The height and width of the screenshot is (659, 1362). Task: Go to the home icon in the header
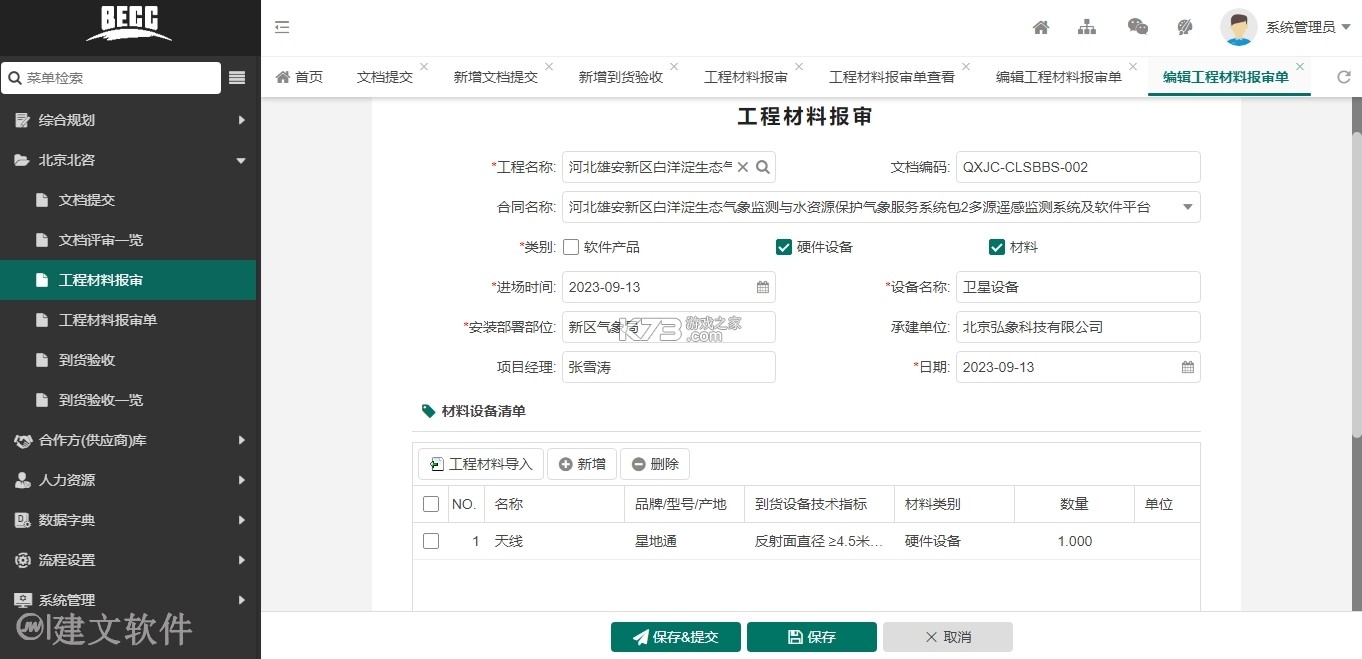click(x=1041, y=27)
